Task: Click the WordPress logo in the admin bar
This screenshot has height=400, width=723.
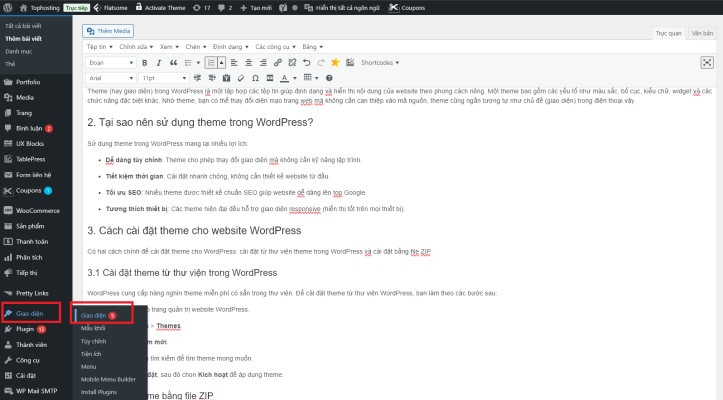Action: tap(8, 6)
